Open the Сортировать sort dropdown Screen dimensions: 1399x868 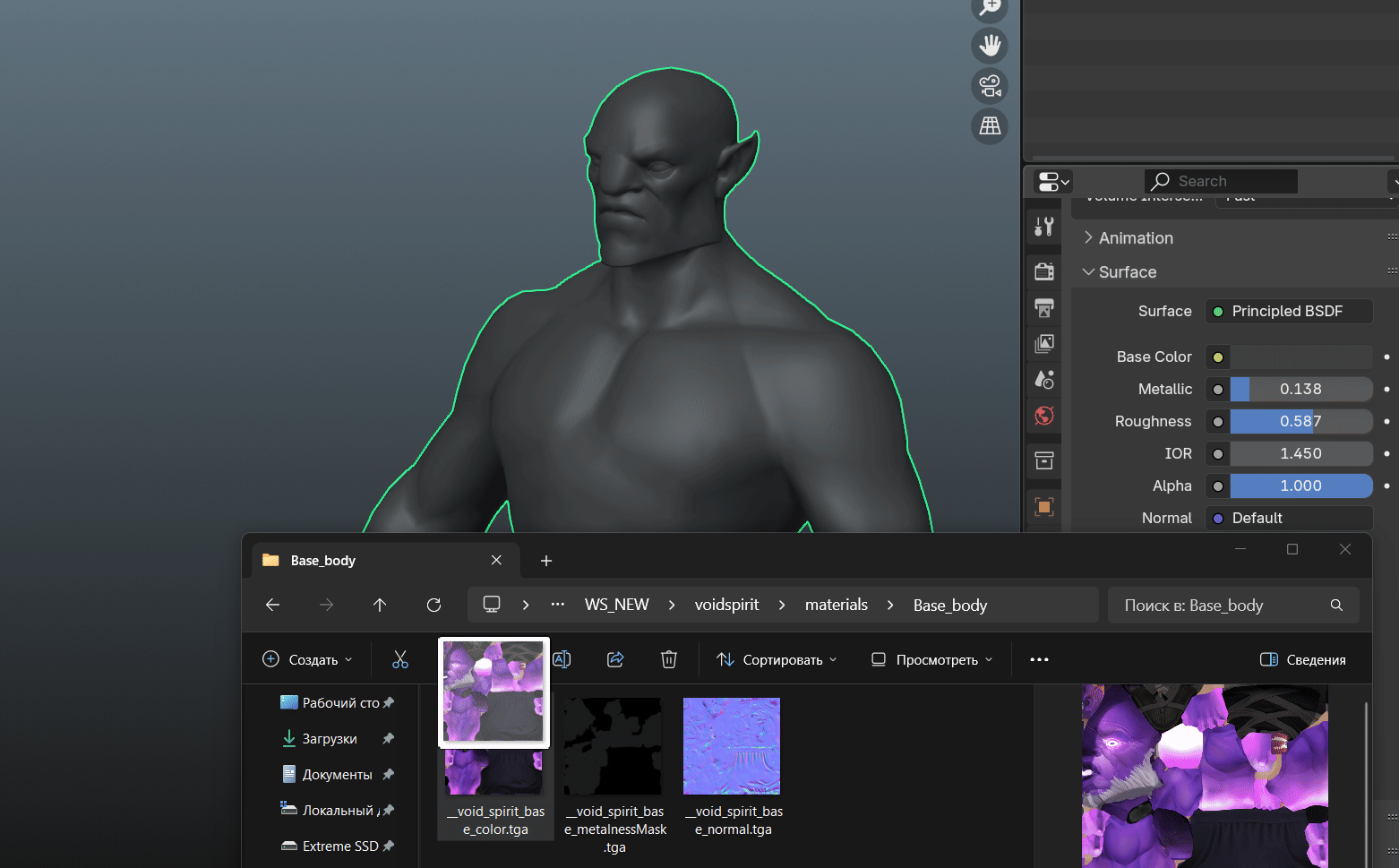[x=777, y=660]
